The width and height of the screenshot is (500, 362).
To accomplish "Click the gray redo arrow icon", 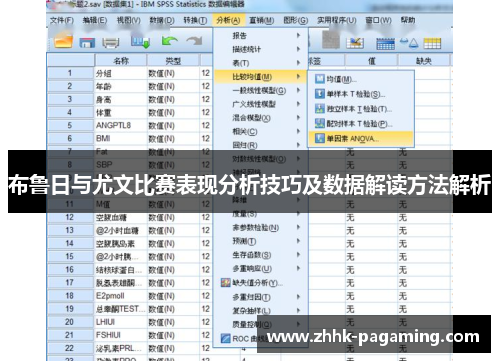I will tap(194, 41).
